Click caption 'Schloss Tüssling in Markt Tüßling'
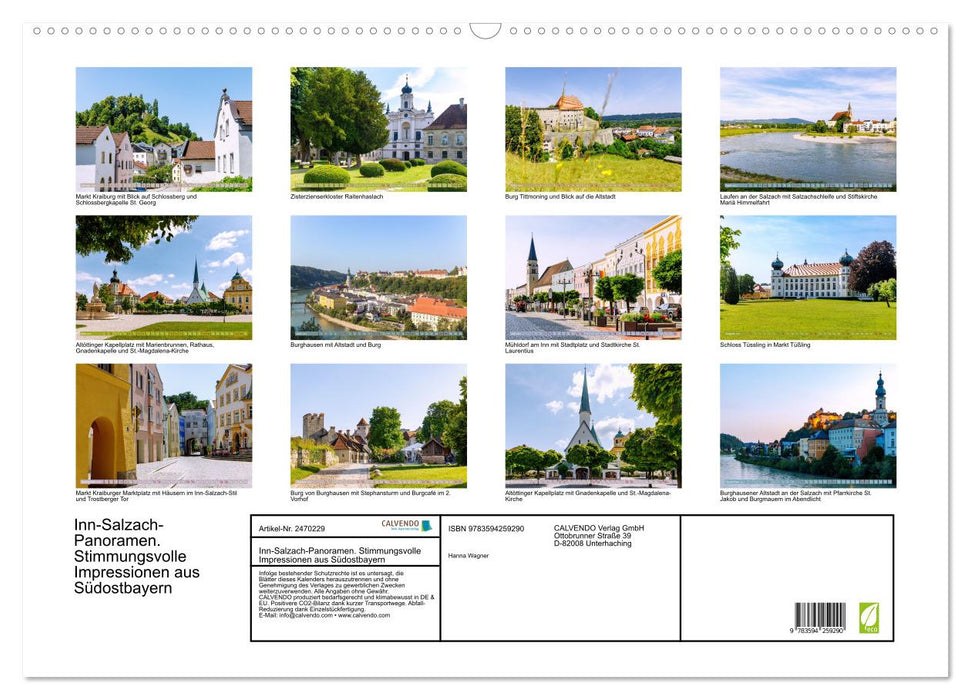The image size is (971, 700). (x=765, y=344)
